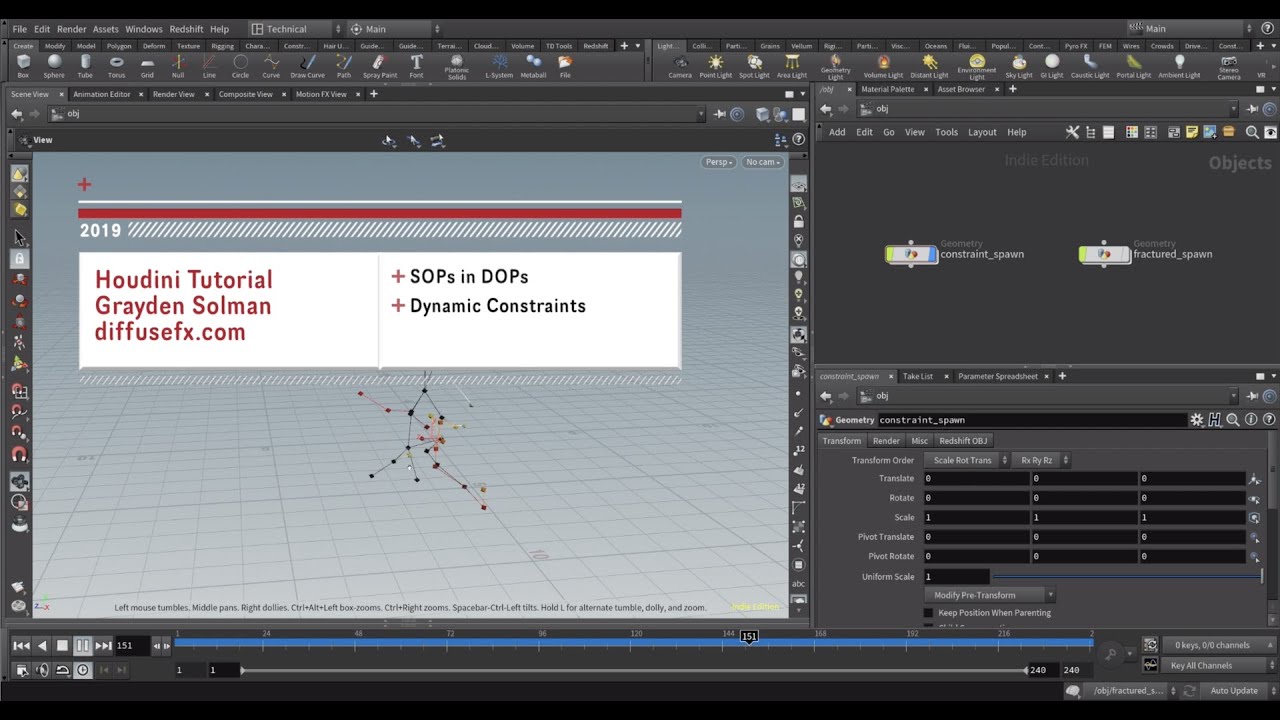
Task: Jump to the first frame
Action: (x=21, y=646)
